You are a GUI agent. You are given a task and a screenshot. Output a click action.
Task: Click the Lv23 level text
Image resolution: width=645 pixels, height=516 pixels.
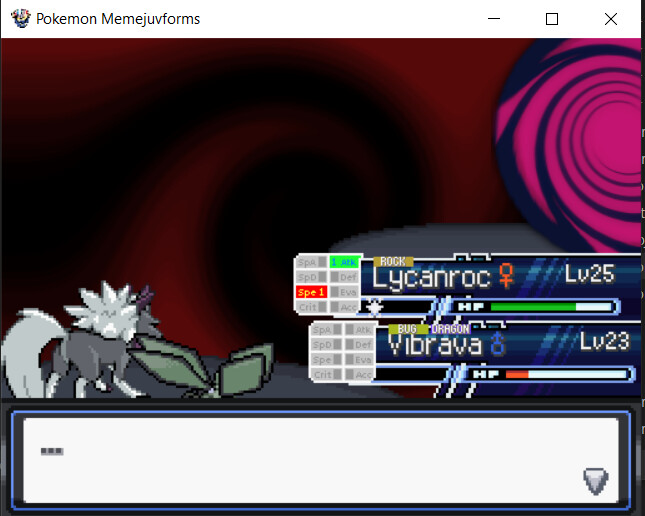[x=605, y=341]
